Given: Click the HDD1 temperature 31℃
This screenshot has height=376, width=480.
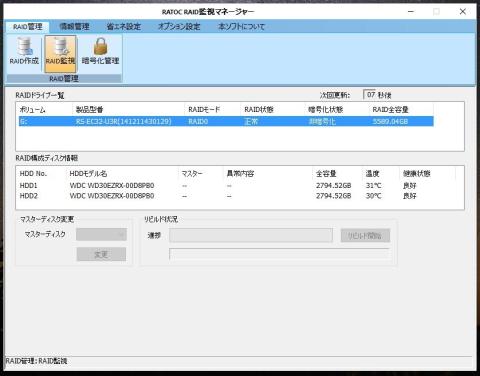Looking at the screenshot, I should [x=373, y=185].
